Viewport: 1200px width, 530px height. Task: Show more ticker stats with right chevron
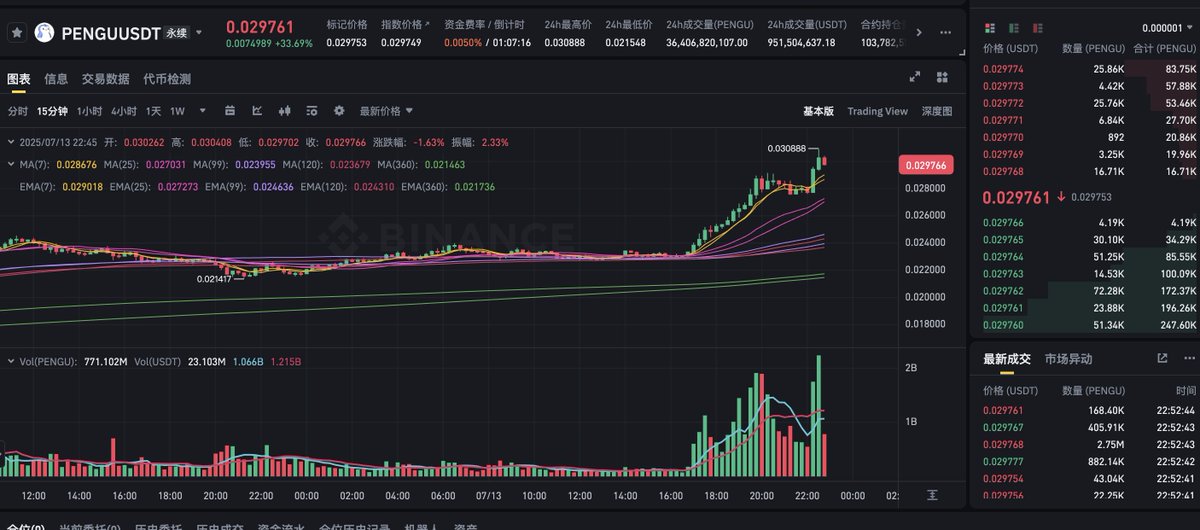click(x=920, y=33)
